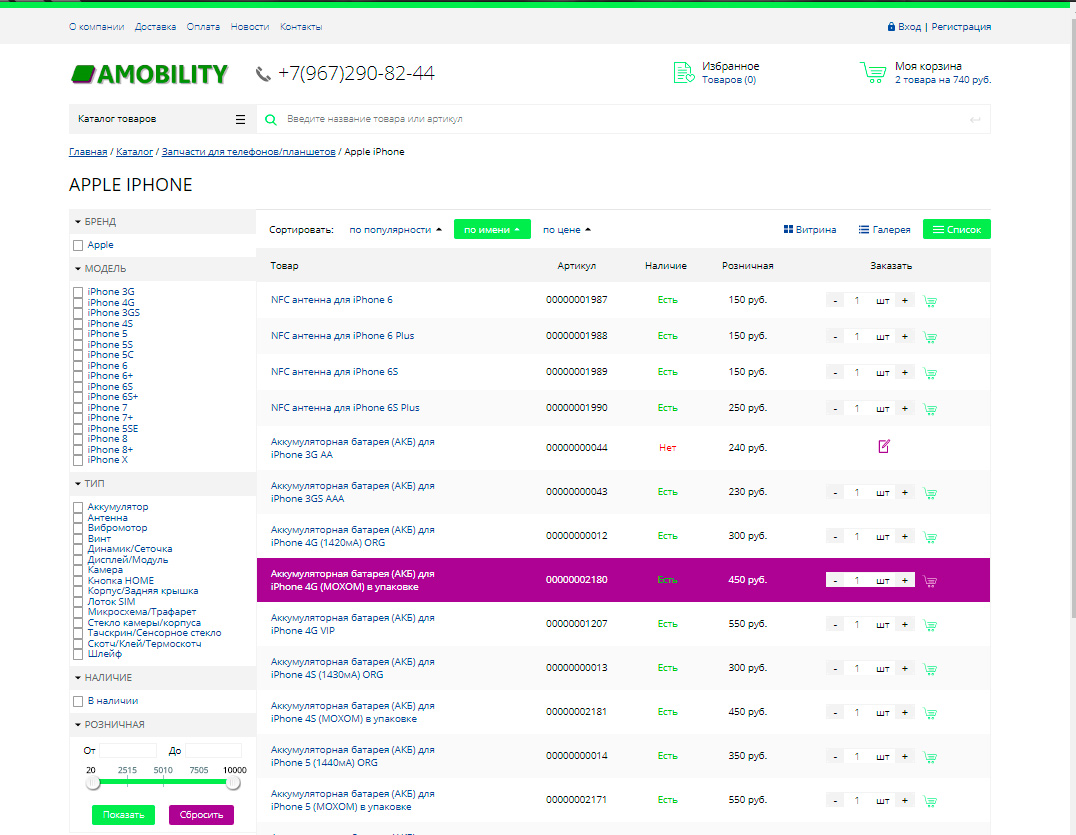Go to Запчасти для телефонов/планшетов breadcrumb
Screen dimensions: 1076x835
pyautogui.click(x=248, y=152)
